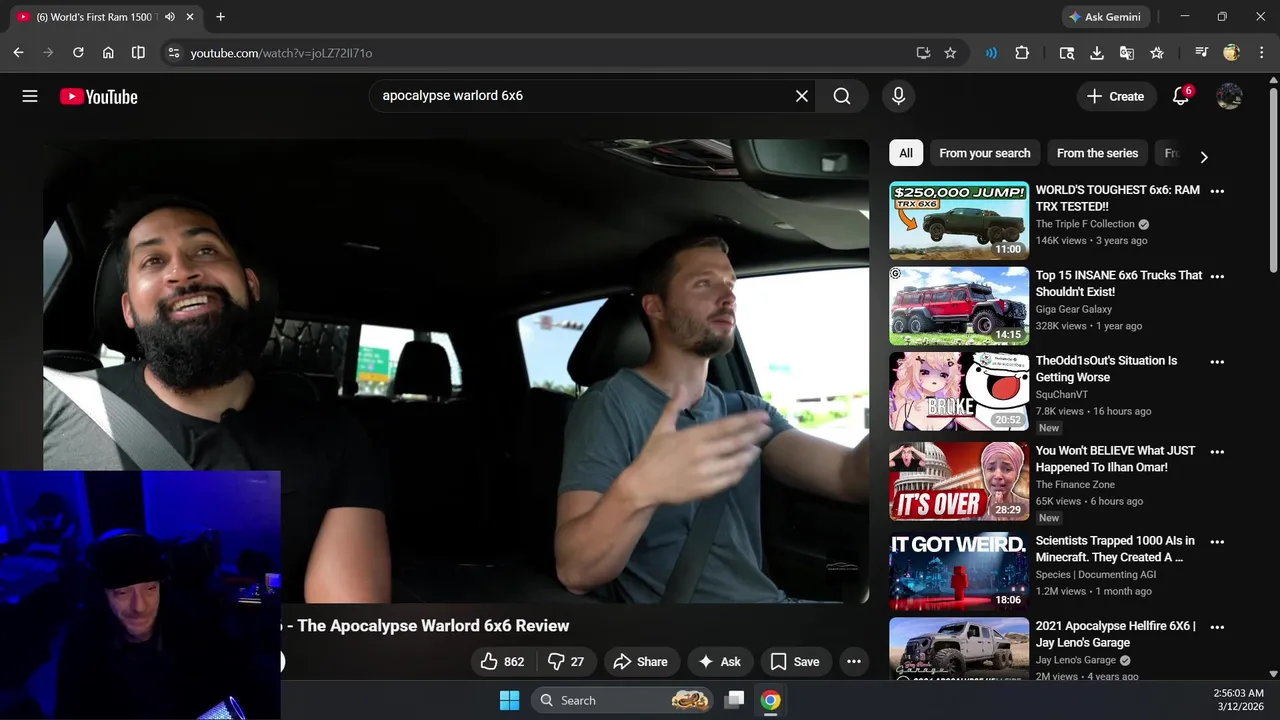
Task: Click the browser address bar URL
Action: (281, 53)
